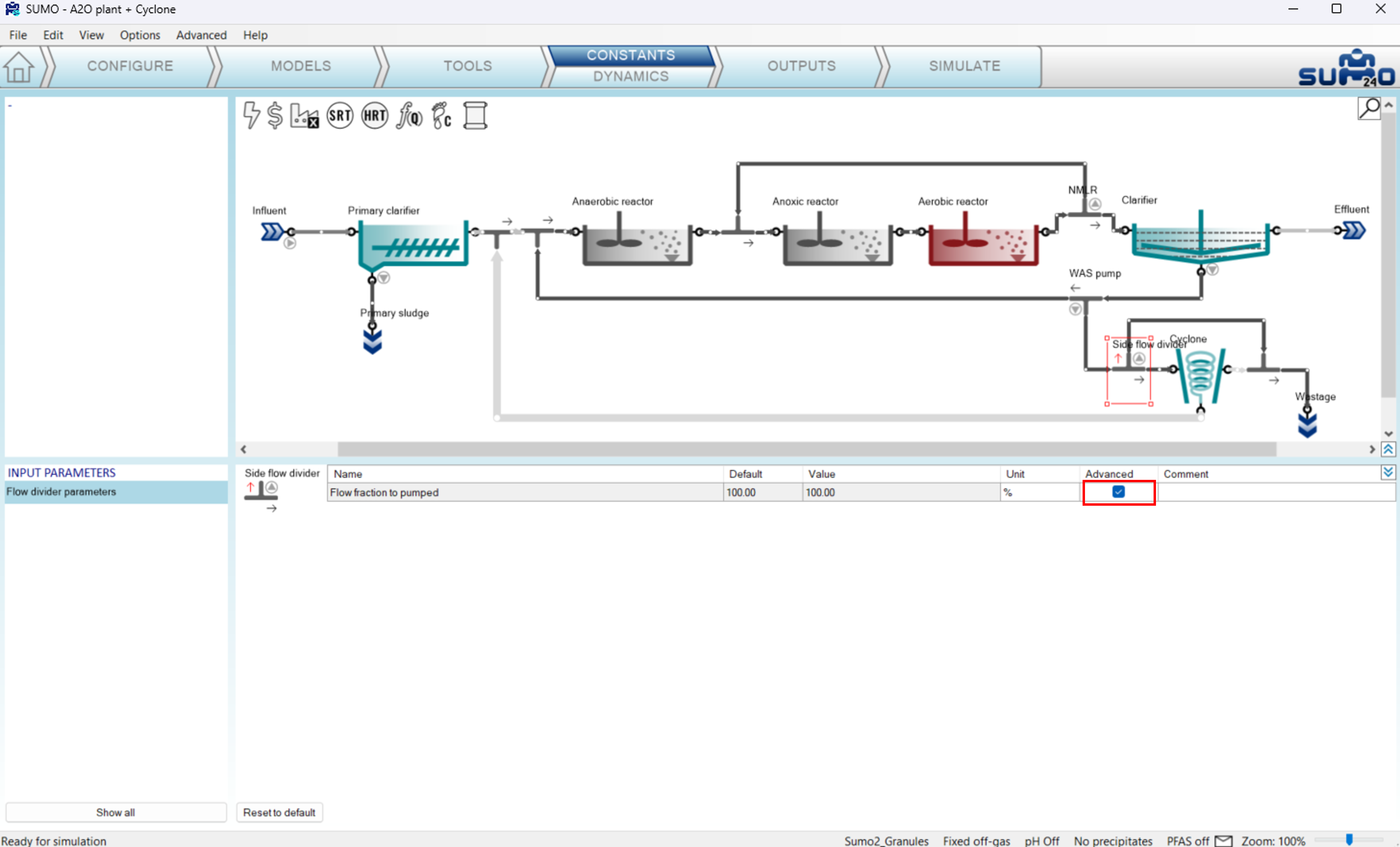This screenshot has width=1400, height=847.
Task: Open the Advanced menu
Action: [201, 35]
